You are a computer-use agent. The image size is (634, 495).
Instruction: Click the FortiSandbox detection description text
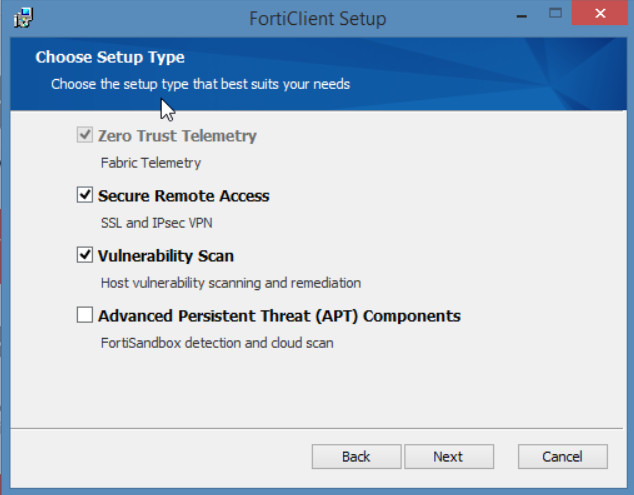217,343
